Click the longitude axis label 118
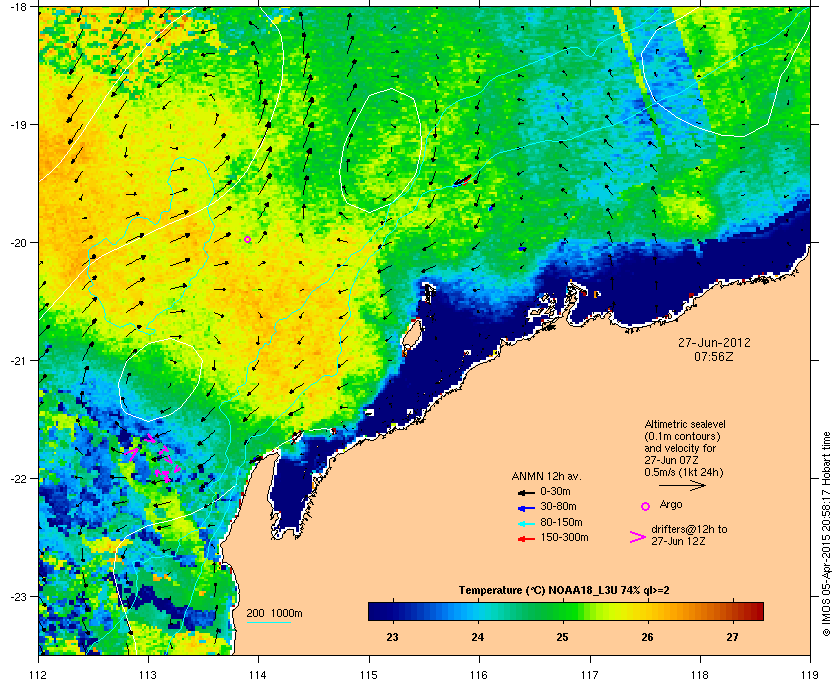The width and height of the screenshot is (840, 680). pyautogui.click(x=700, y=674)
